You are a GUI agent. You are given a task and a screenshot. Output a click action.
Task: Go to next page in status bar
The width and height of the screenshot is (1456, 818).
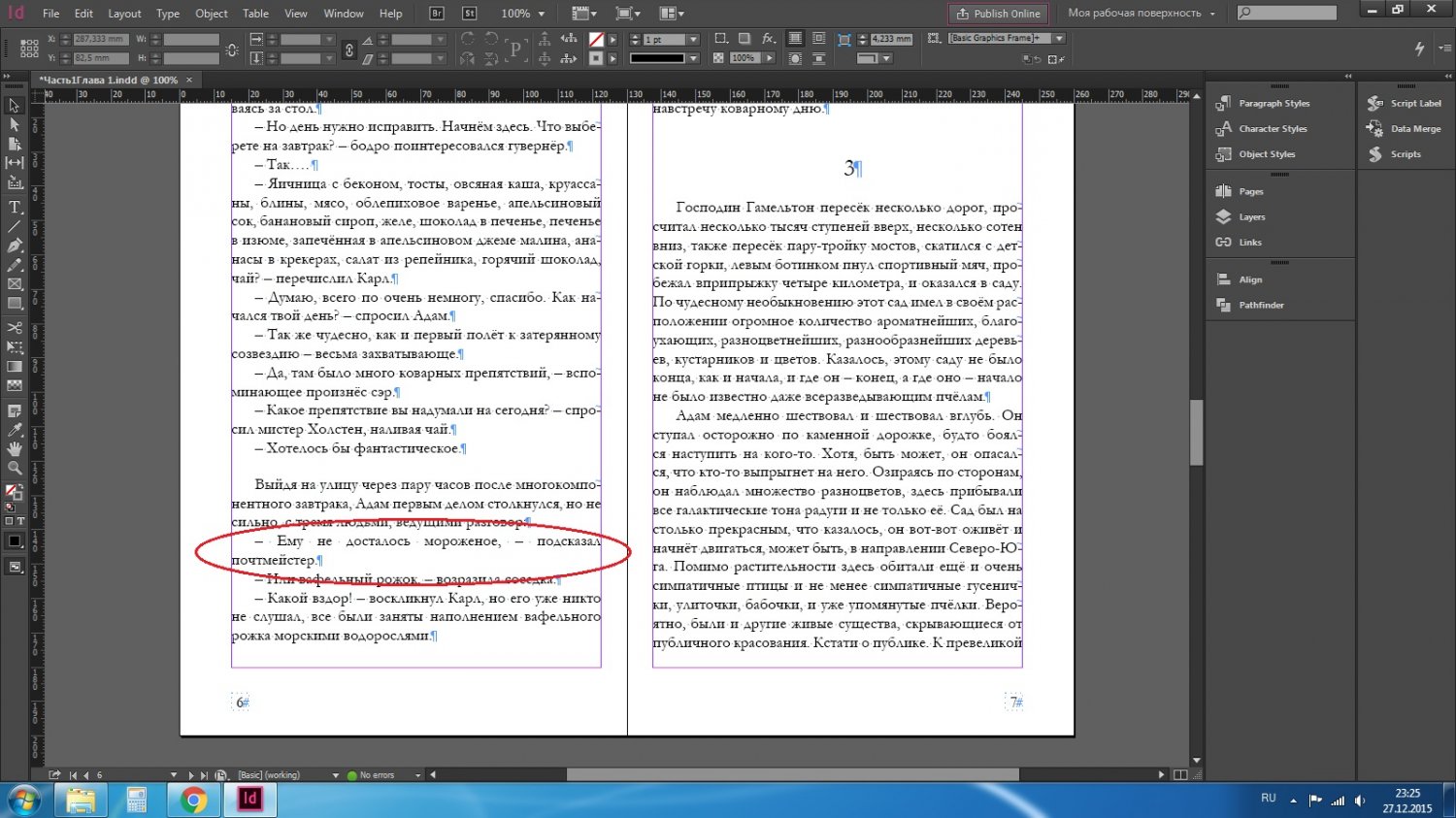(191, 775)
